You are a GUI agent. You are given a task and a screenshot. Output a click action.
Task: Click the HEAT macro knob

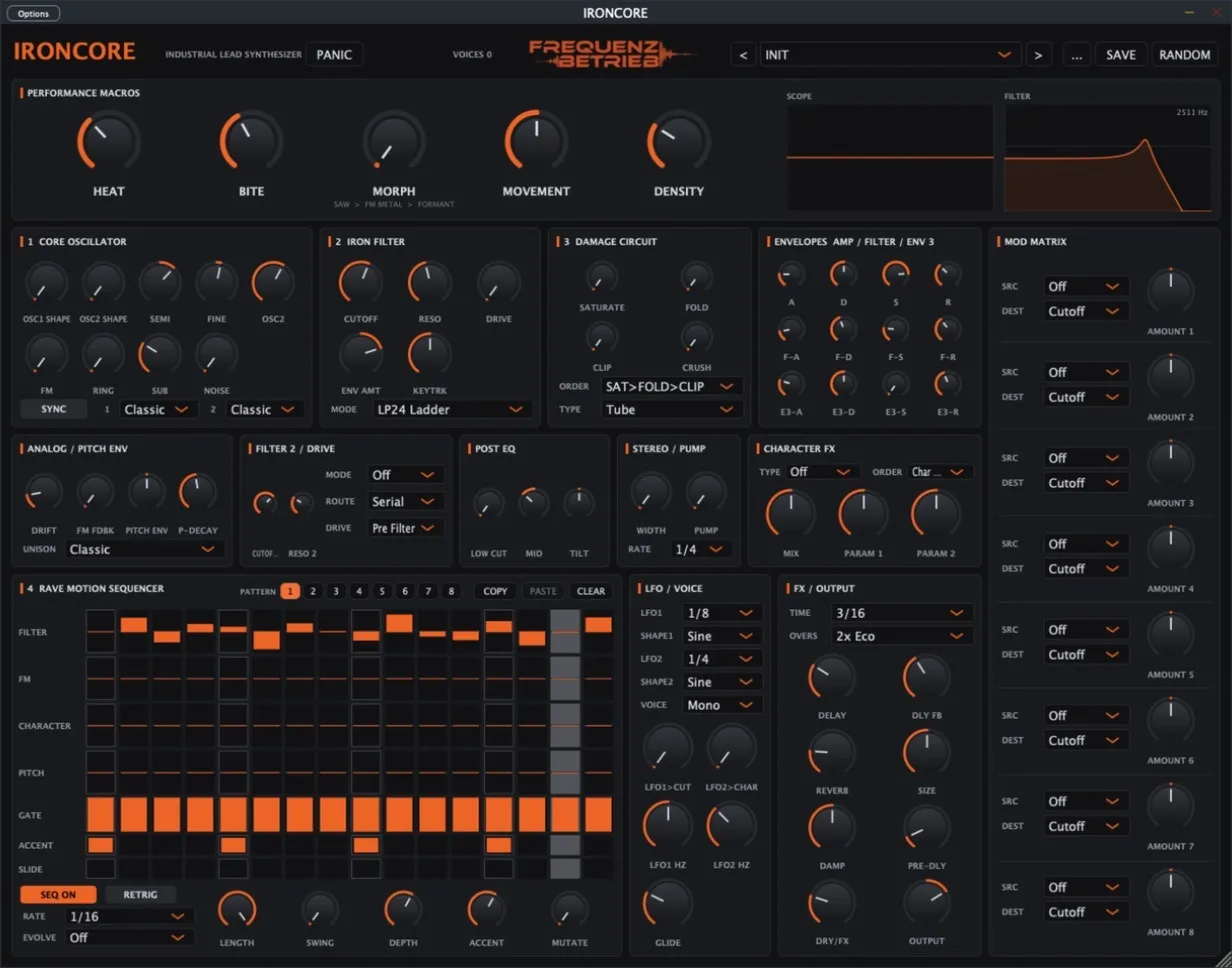[x=109, y=143]
